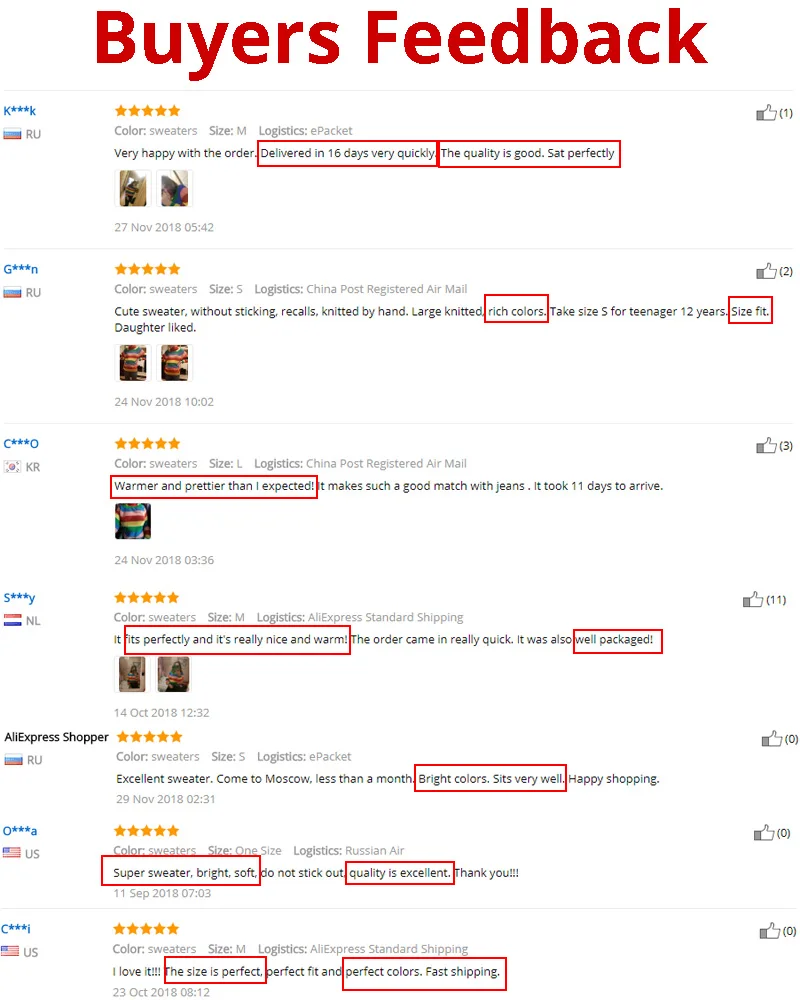Viewport: 800px width, 1000px height.
Task: Click Russian flag next to K***k
Action: click(x=12, y=134)
